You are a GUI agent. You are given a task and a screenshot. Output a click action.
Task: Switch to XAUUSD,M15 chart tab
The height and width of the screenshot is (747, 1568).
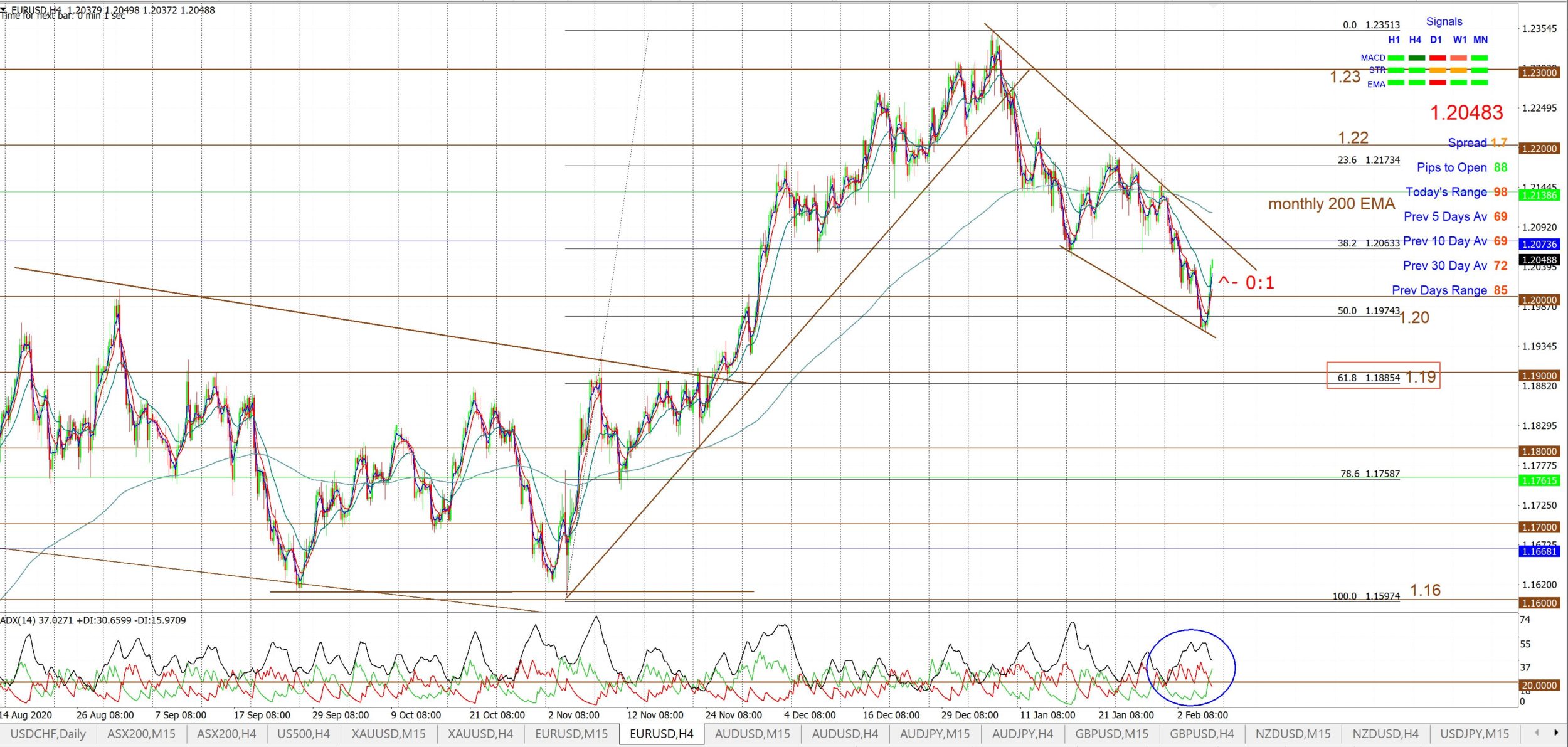(x=388, y=733)
